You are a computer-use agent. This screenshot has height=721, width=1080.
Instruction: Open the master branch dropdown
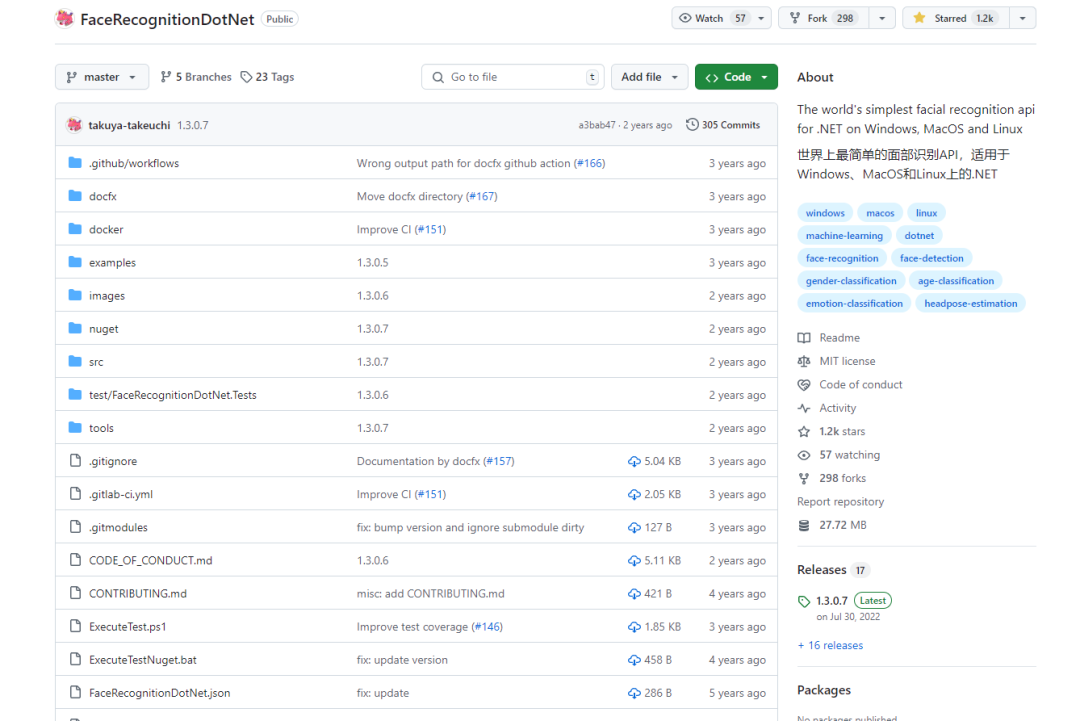coord(102,77)
